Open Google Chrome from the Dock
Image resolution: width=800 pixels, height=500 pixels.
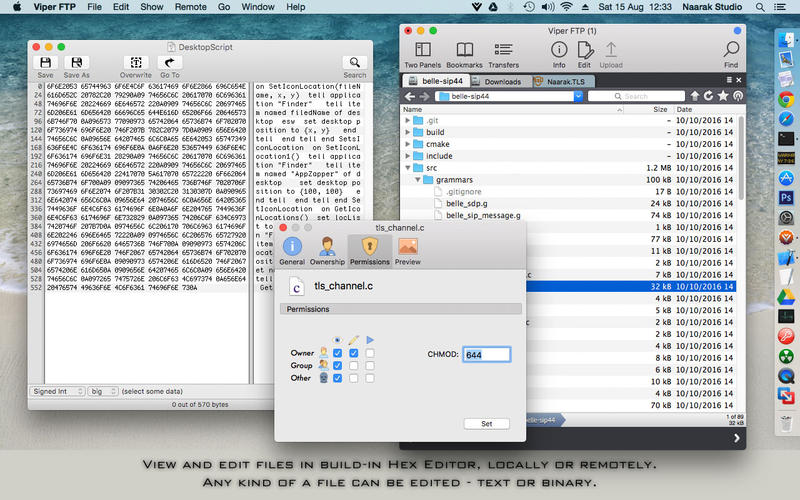[x=786, y=99]
